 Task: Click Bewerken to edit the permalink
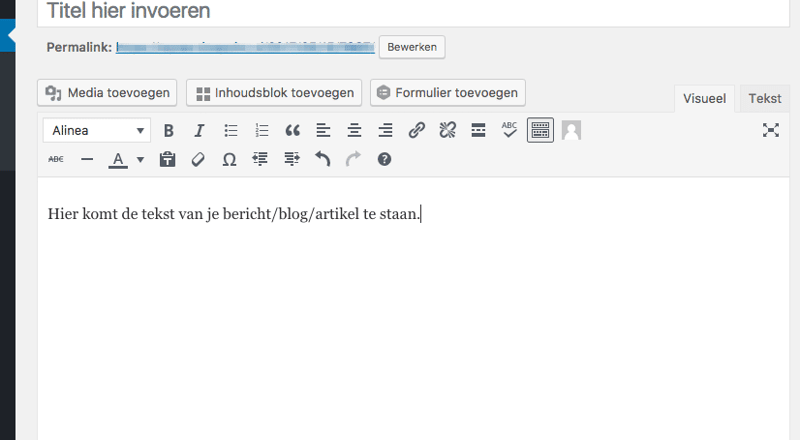click(412, 47)
